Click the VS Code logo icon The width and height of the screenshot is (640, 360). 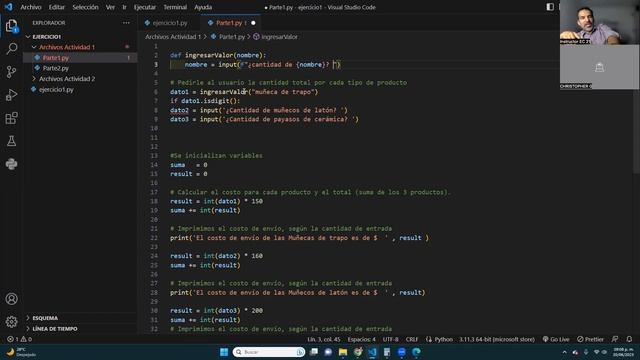(x=8, y=7)
